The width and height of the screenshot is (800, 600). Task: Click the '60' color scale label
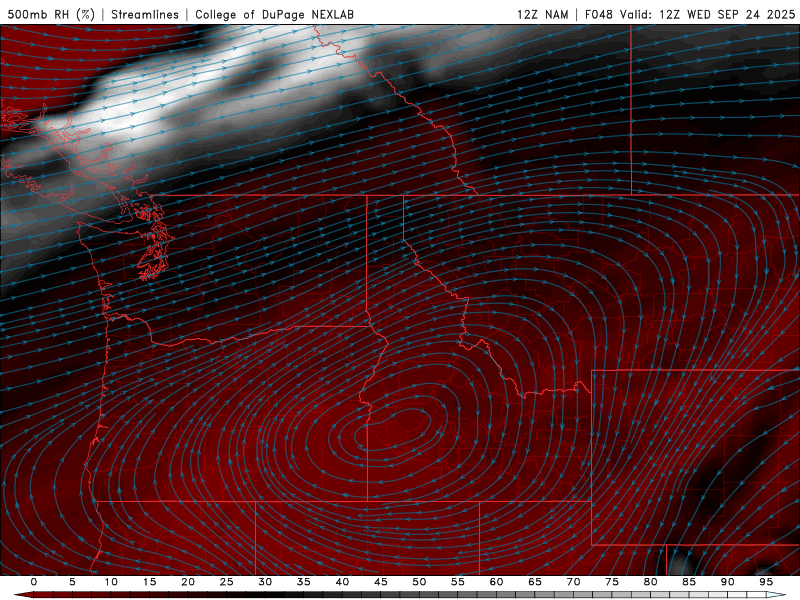coord(496,582)
